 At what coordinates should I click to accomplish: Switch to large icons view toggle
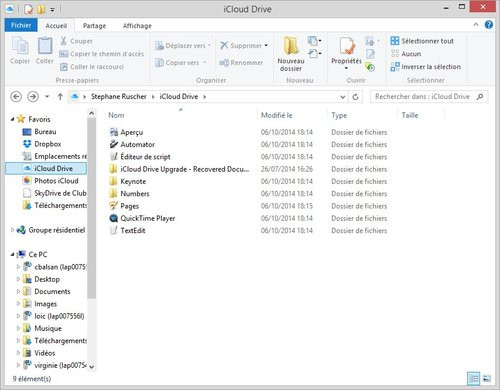487,378
